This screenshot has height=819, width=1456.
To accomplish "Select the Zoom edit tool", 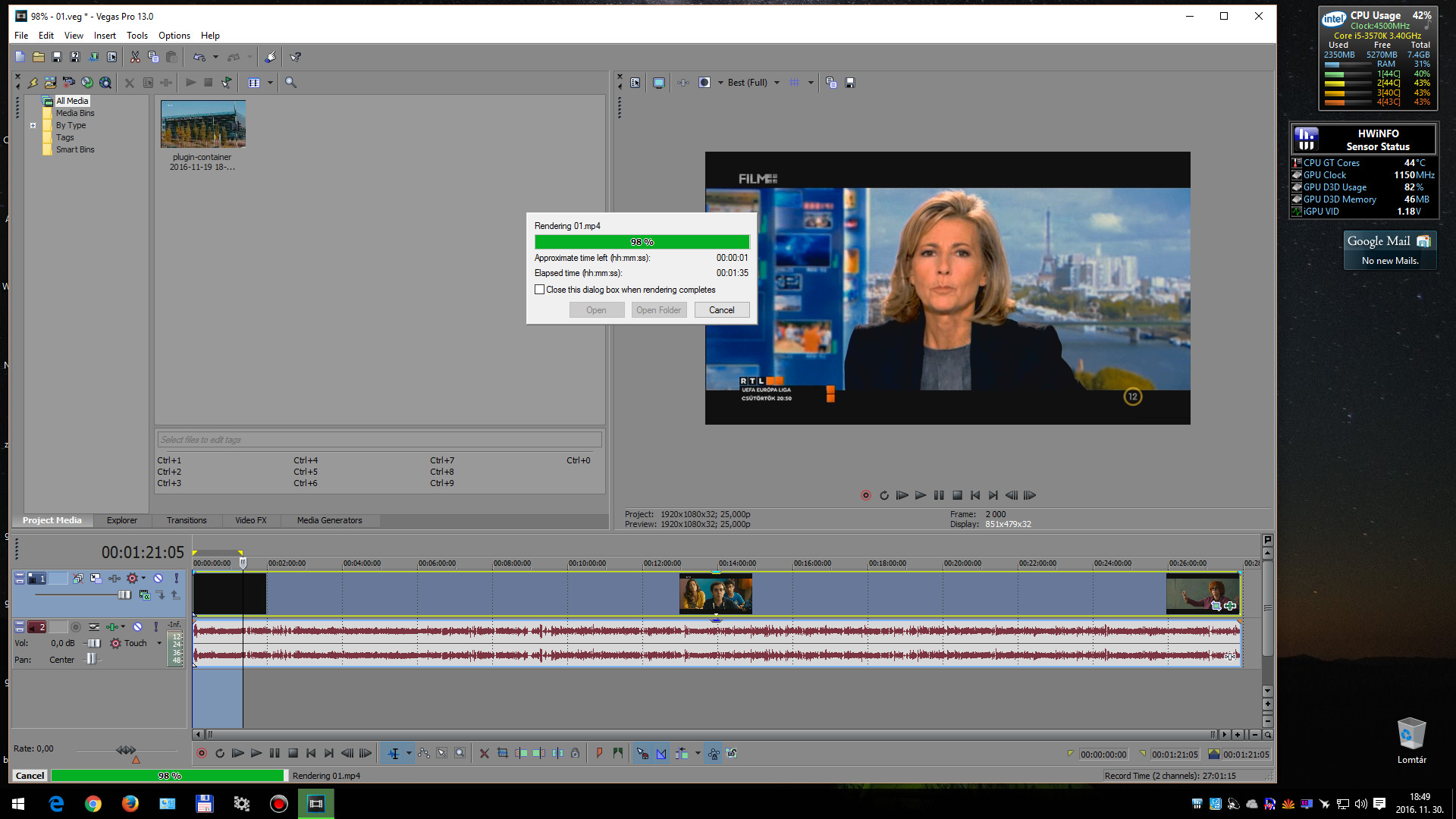I will click(460, 754).
